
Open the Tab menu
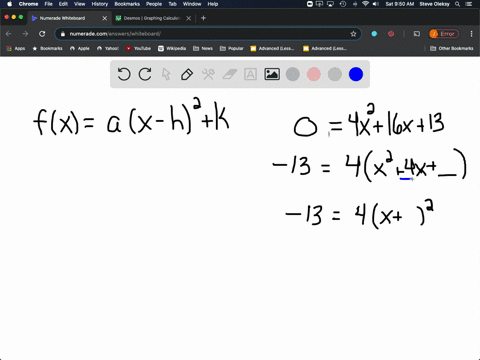172,4
